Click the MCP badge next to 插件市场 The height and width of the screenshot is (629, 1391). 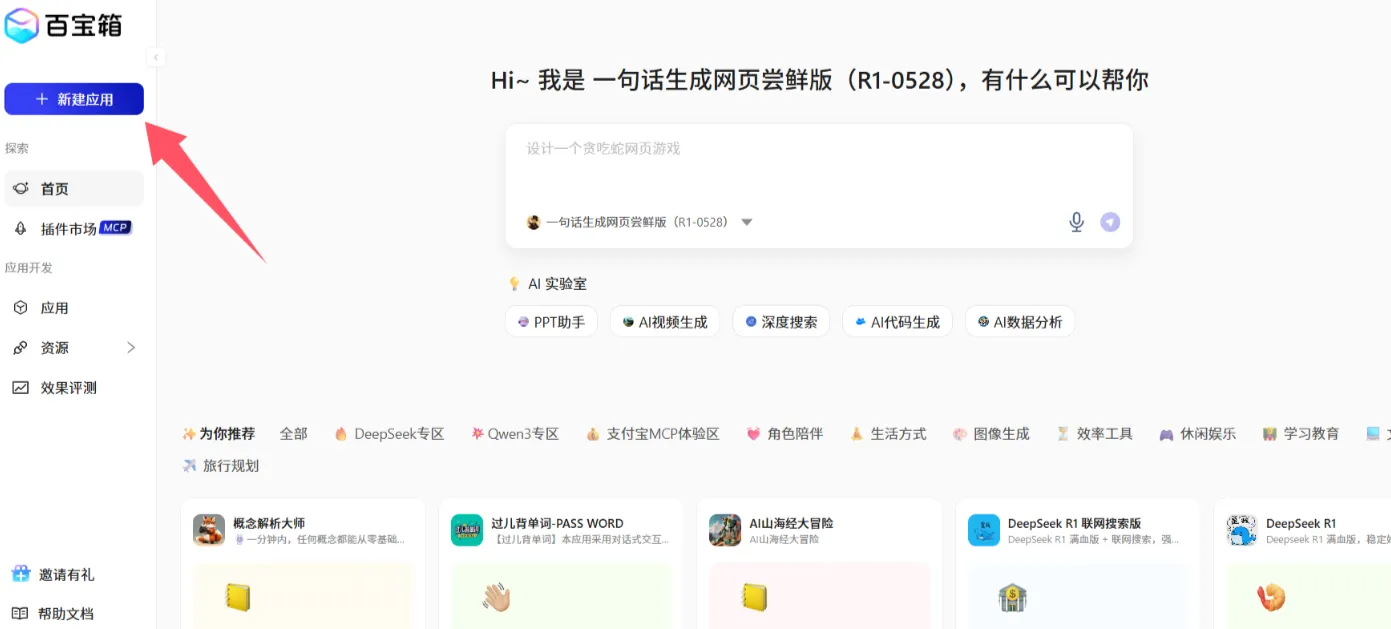click(x=115, y=227)
